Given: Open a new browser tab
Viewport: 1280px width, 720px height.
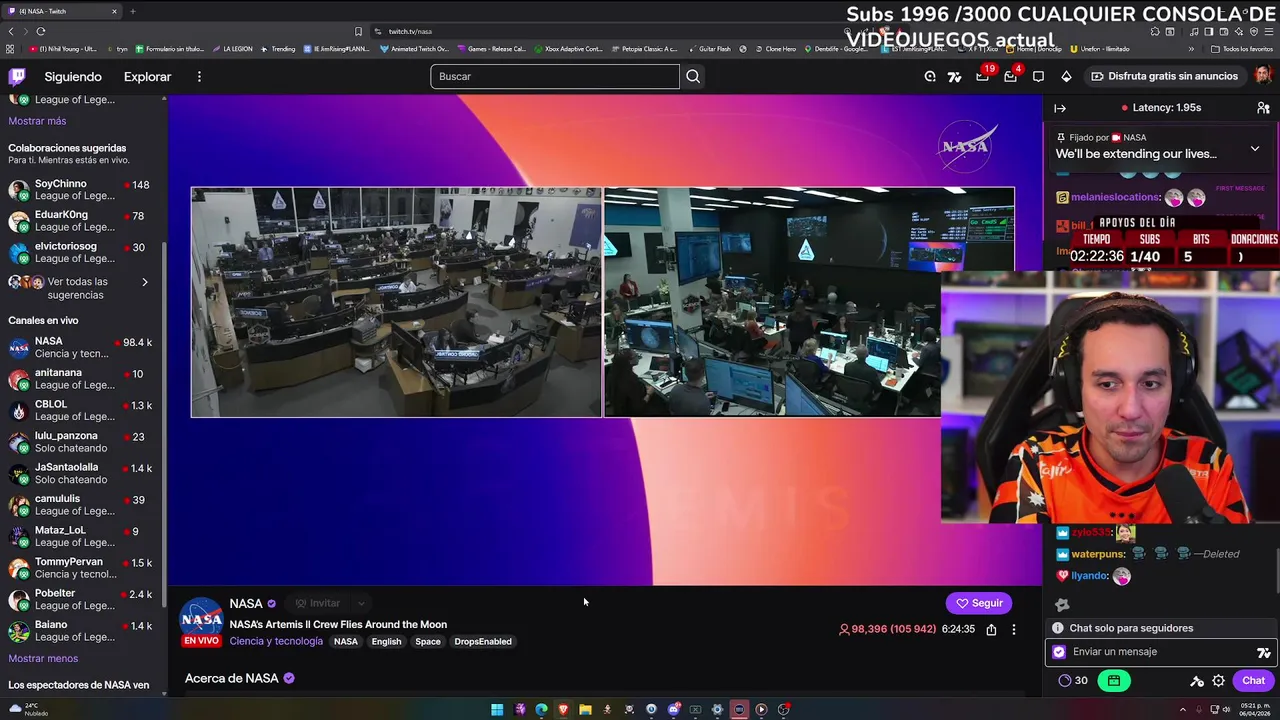Looking at the screenshot, I should [x=132, y=11].
